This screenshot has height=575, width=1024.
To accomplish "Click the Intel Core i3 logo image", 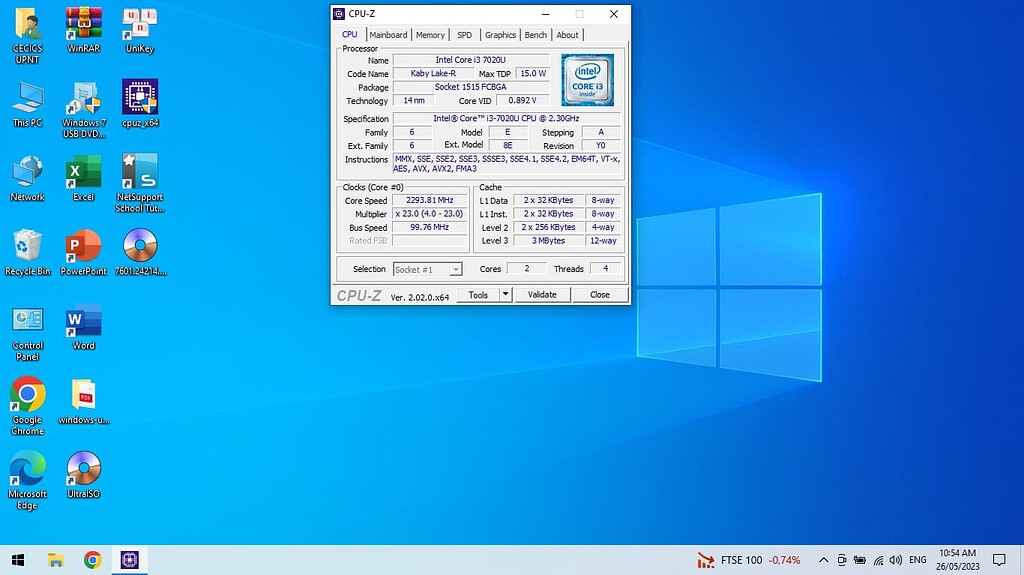I will pos(587,80).
